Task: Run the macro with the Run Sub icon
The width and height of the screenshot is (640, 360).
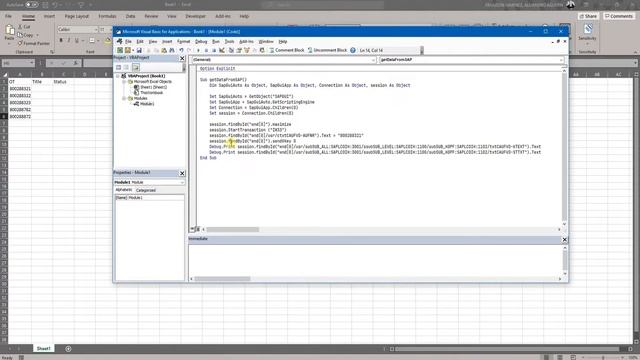Action: 198,50
